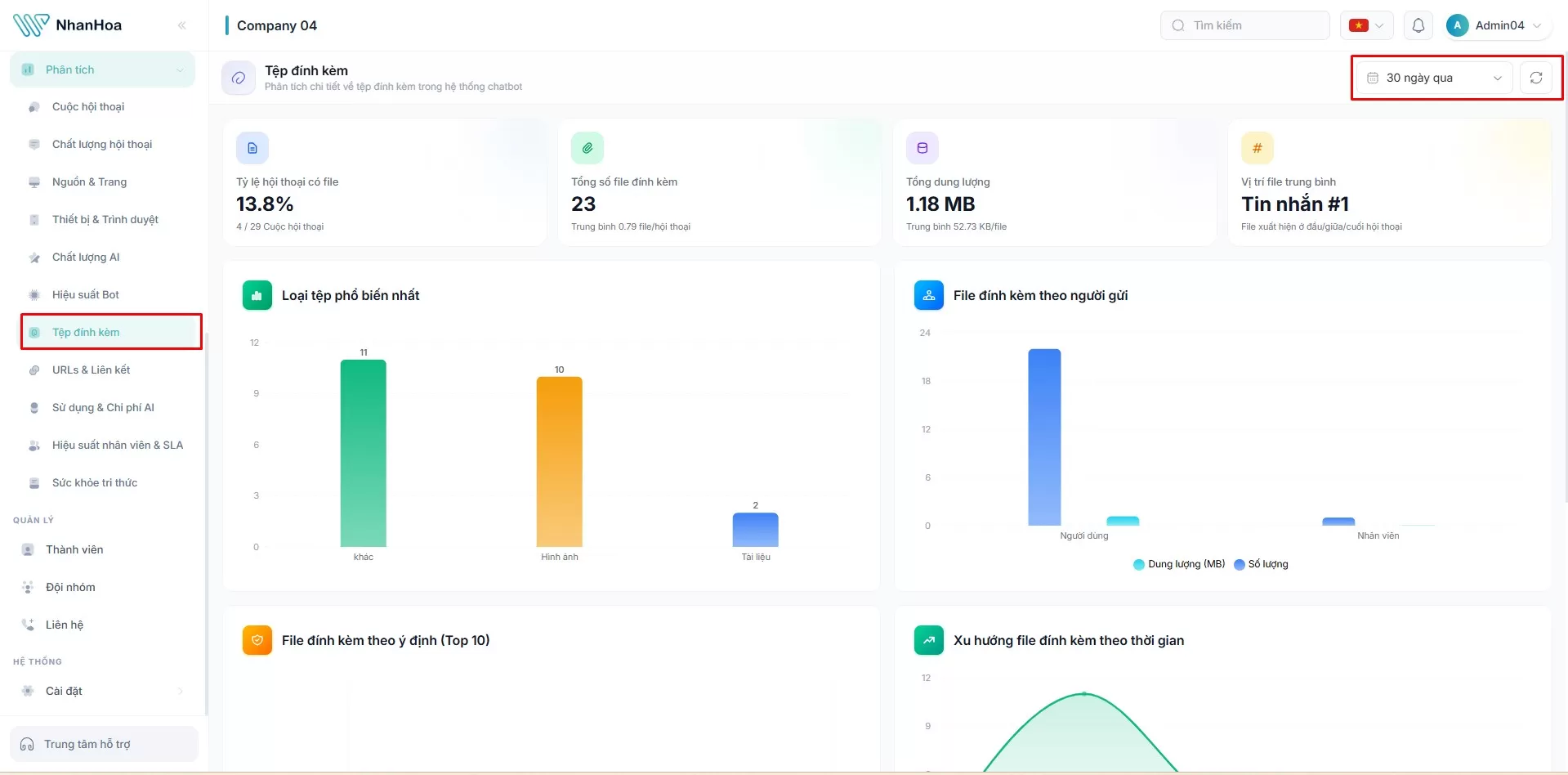
Task: Click Trung bình 0.79 file/hội thoại text
Action: coord(631,226)
